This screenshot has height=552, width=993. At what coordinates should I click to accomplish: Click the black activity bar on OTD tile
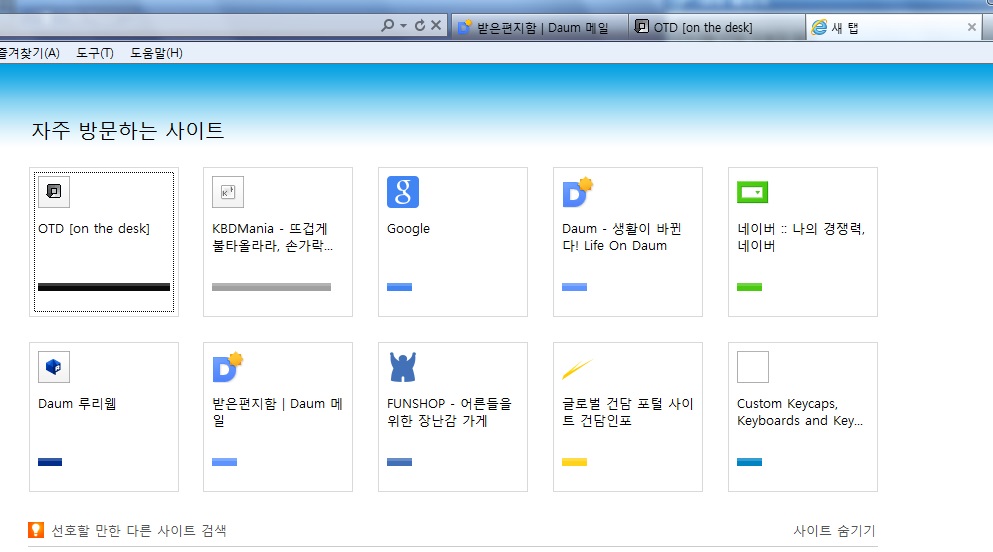pos(104,287)
